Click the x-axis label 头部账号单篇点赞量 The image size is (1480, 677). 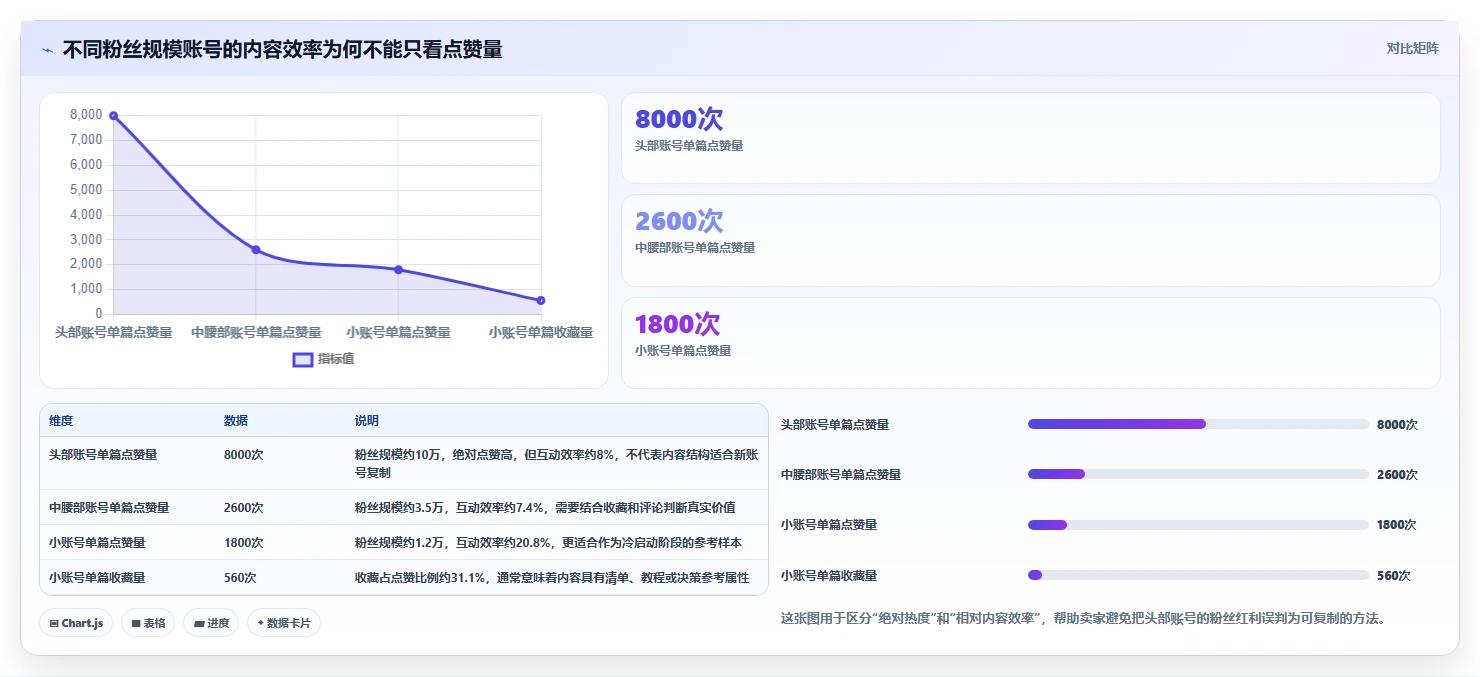click(113, 332)
